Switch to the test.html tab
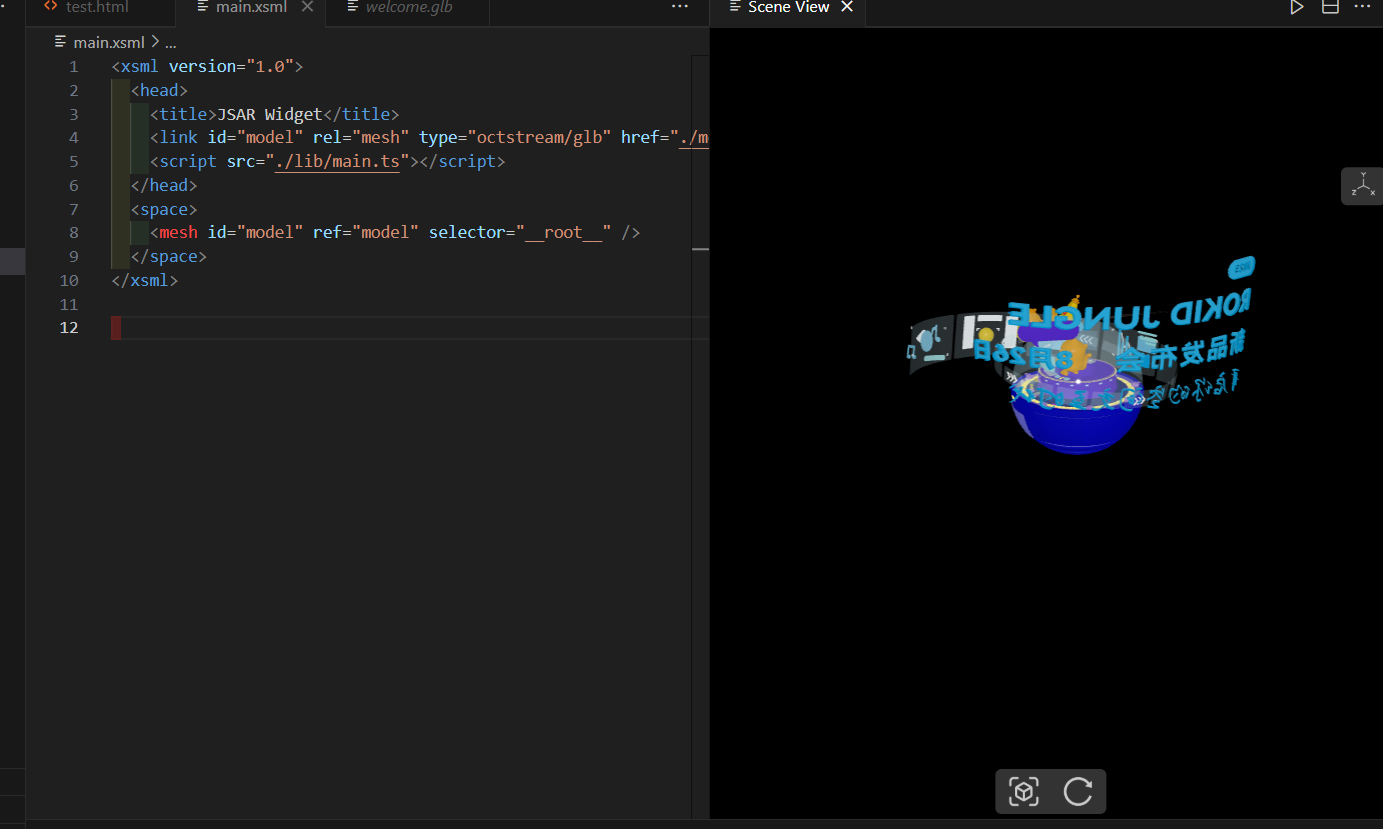Viewport: 1383px width, 829px height. (x=97, y=7)
